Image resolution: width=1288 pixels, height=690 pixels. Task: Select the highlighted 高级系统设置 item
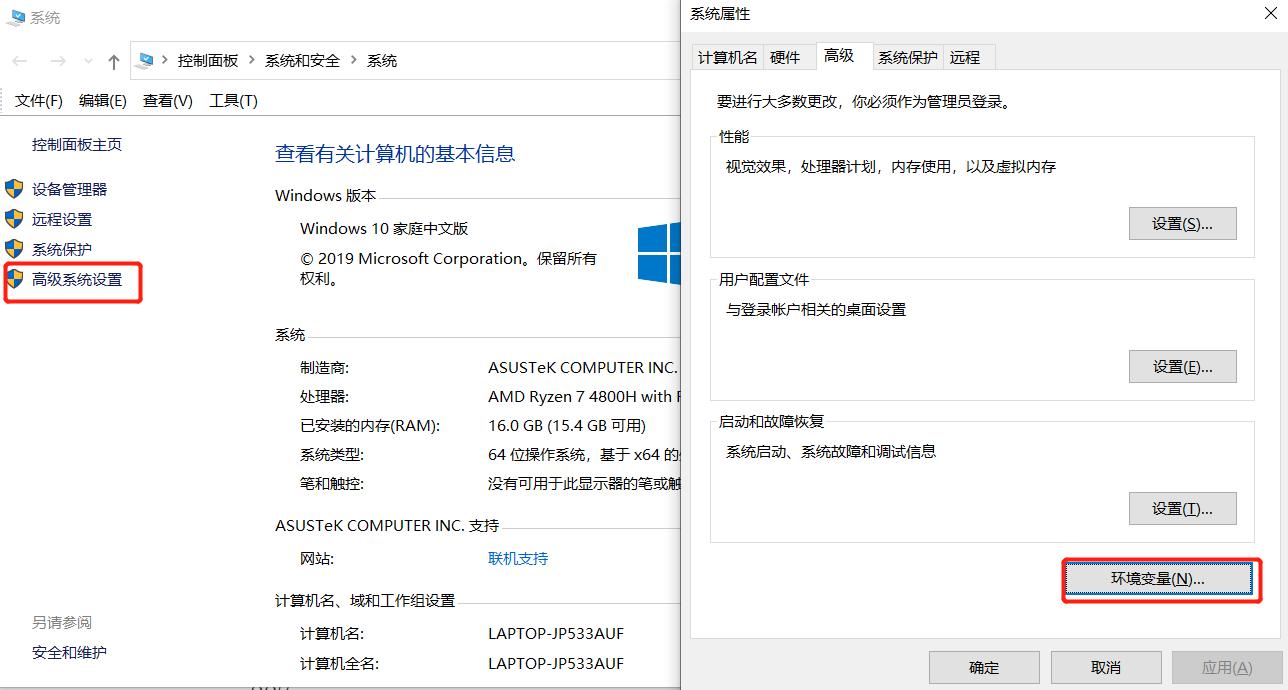tap(72, 279)
